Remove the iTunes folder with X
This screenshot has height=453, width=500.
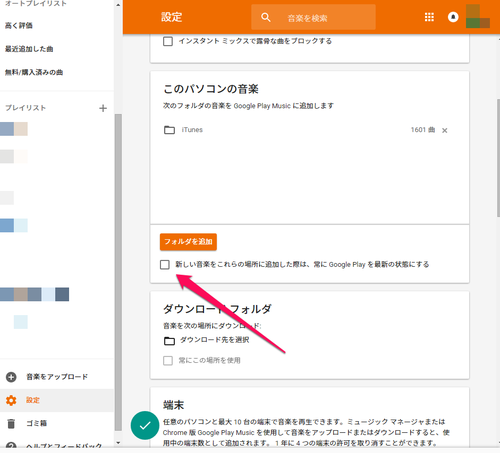[x=445, y=130]
